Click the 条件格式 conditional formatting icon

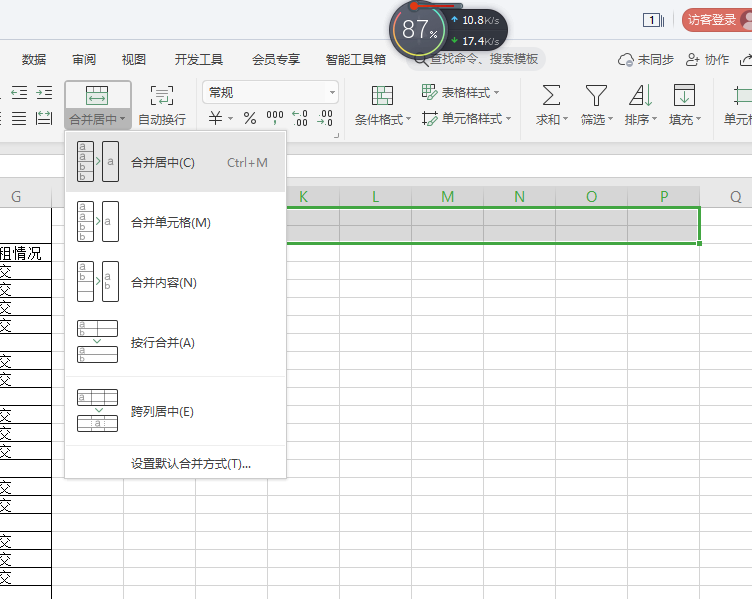tap(382, 95)
